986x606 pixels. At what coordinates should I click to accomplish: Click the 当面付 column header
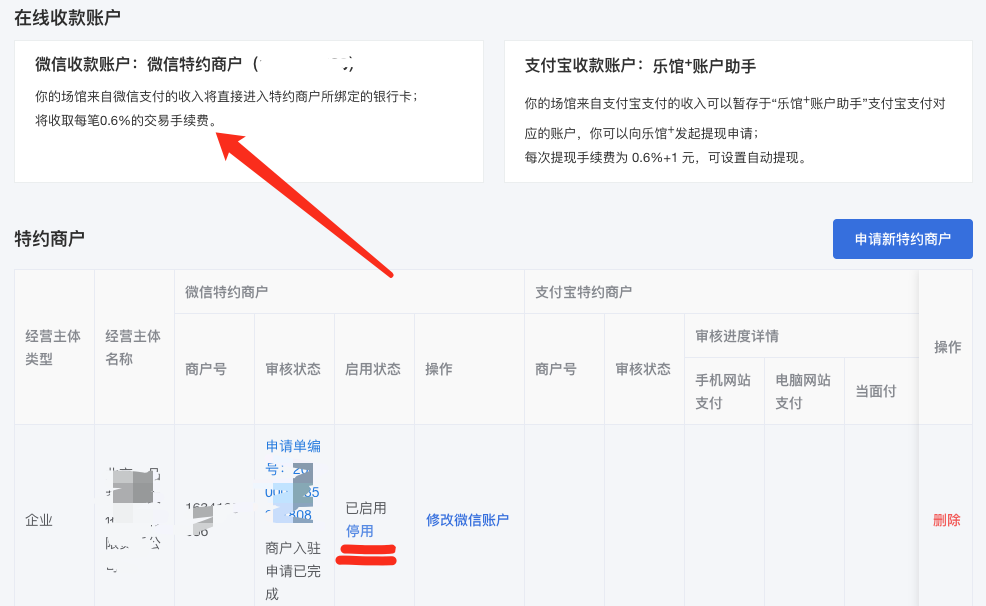pyautogui.click(x=876, y=392)
